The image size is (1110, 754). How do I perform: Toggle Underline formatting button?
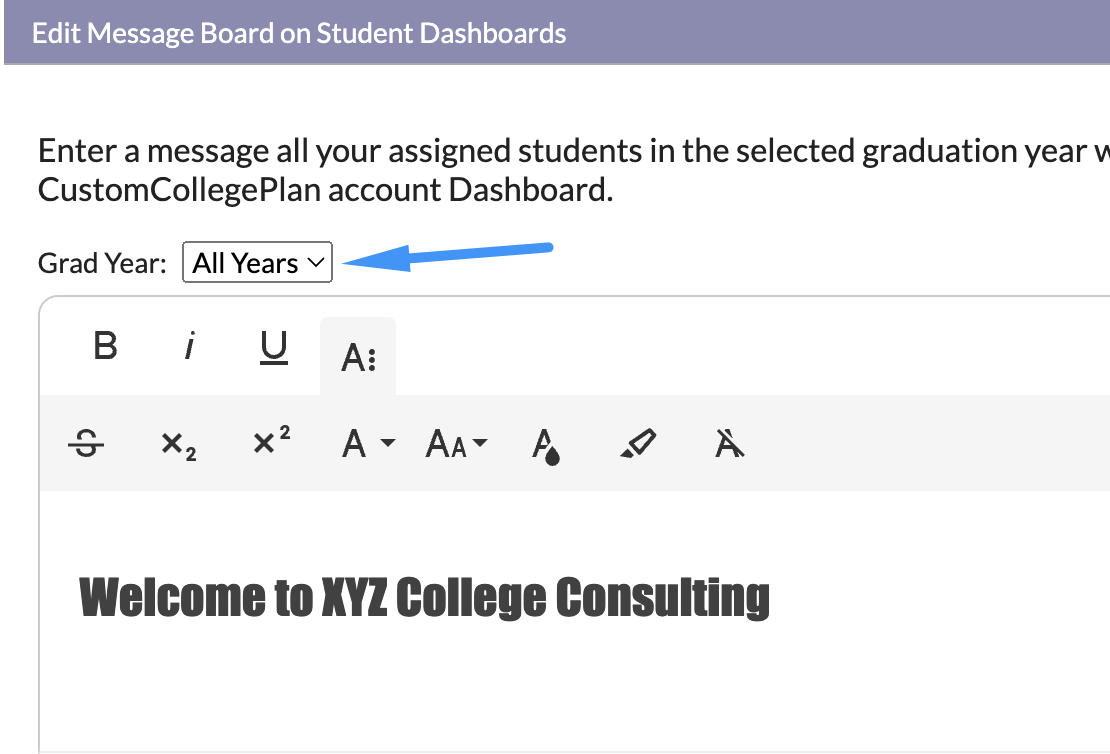coord(273,346)
